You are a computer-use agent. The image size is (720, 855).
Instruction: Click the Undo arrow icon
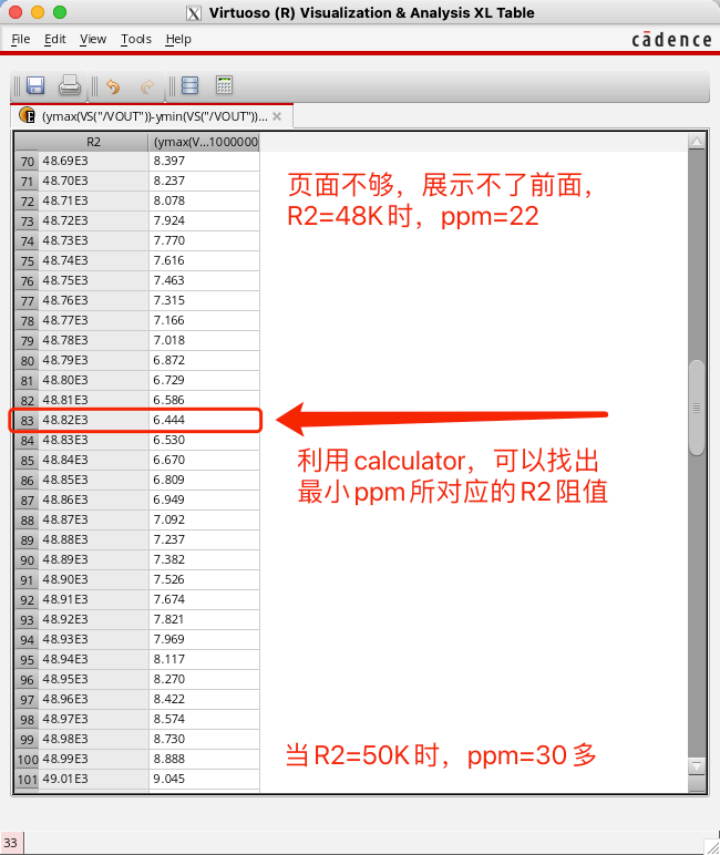pos(113,86)
